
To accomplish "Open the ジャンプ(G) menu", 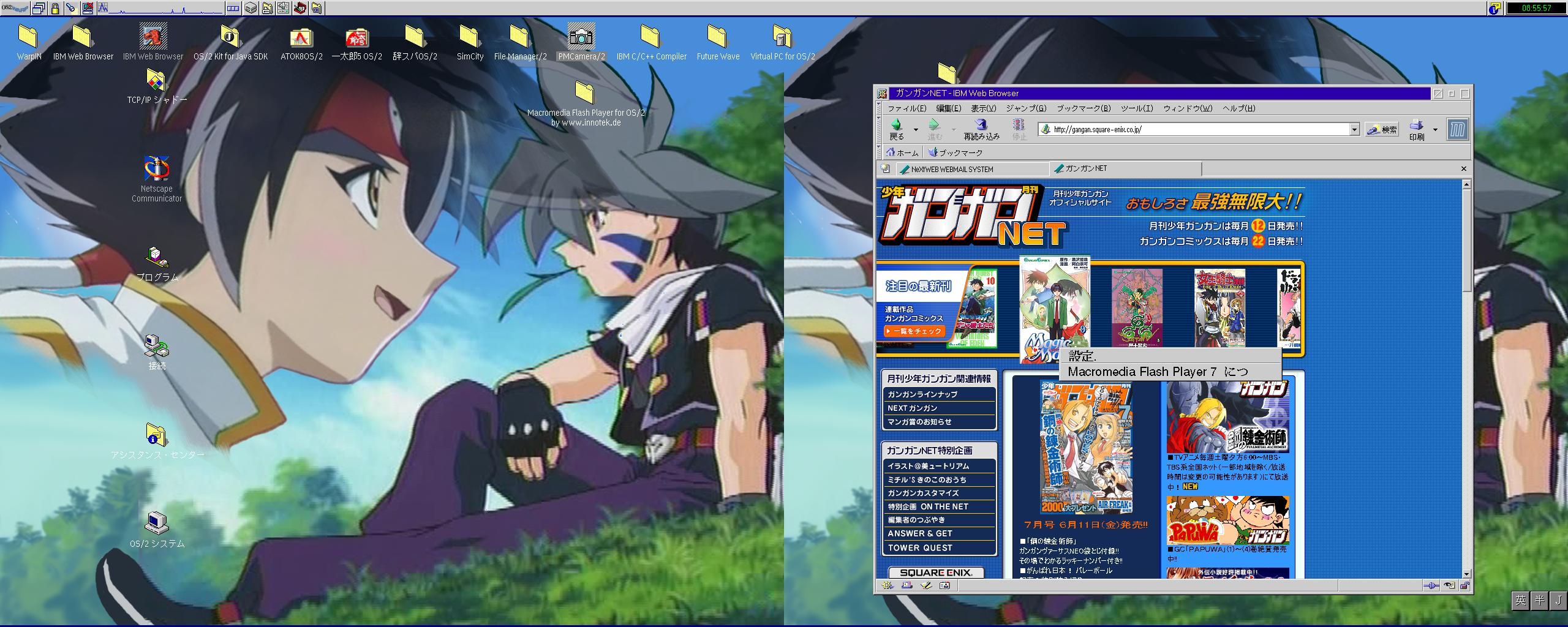I will [1026, 108].
